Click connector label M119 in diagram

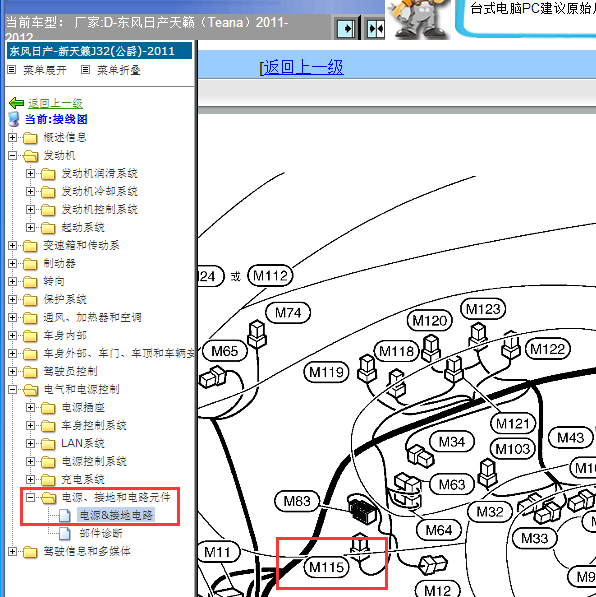(326, 372)
